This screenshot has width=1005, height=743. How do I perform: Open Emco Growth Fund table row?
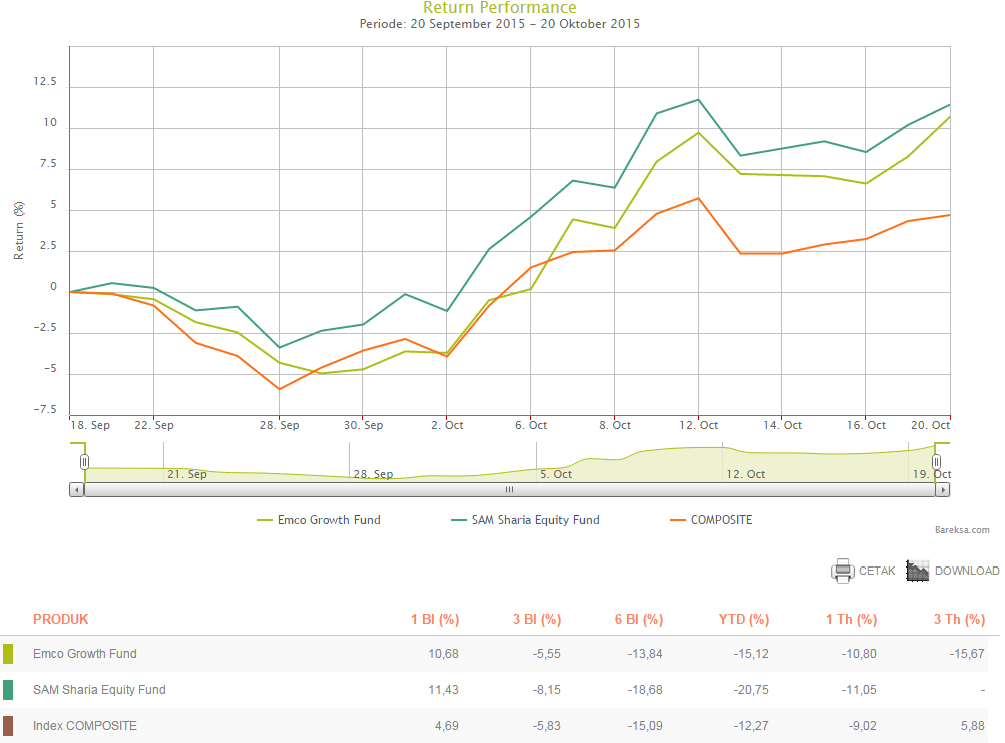[x=85, y=654]
